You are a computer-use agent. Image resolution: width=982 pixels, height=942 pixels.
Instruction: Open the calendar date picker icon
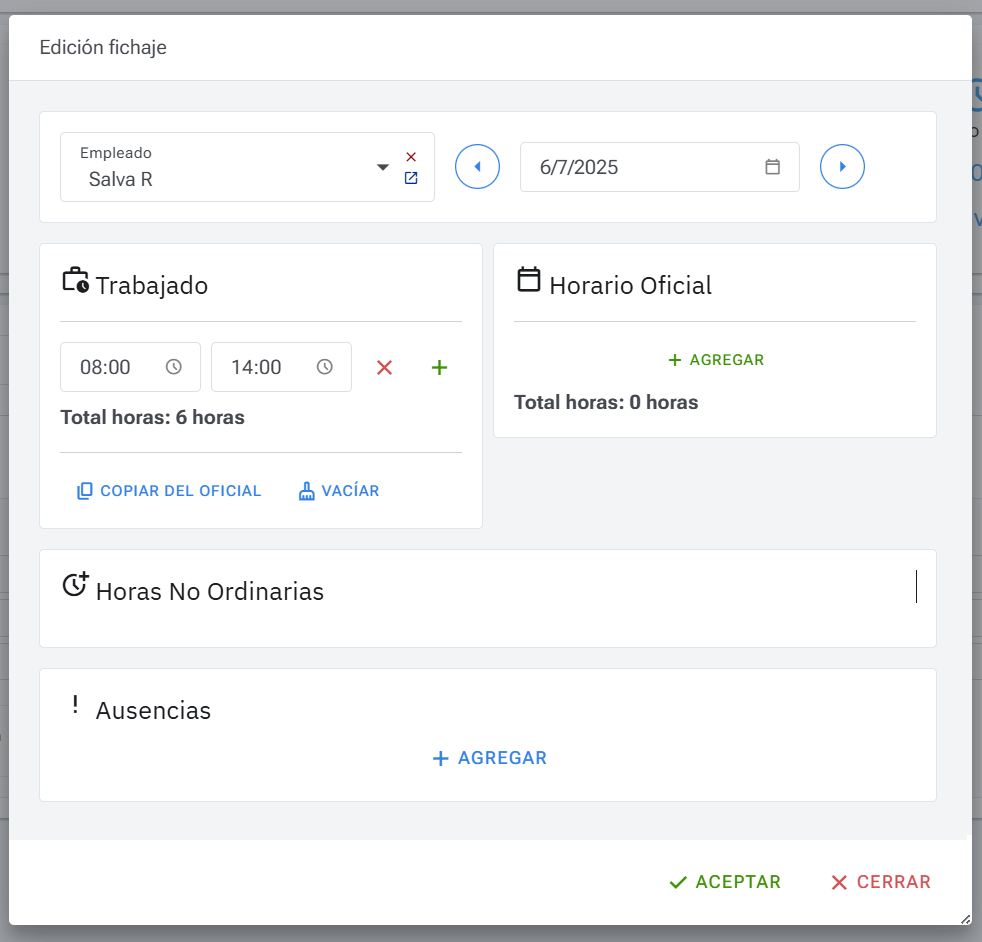[x=772, y=167]
